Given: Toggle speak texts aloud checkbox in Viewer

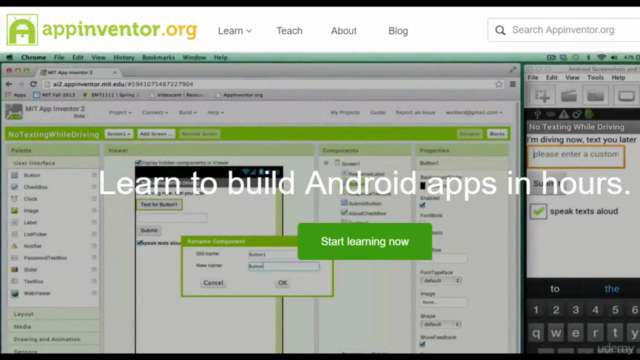Looking at the screenshot, I should click(x=140, y=243).
